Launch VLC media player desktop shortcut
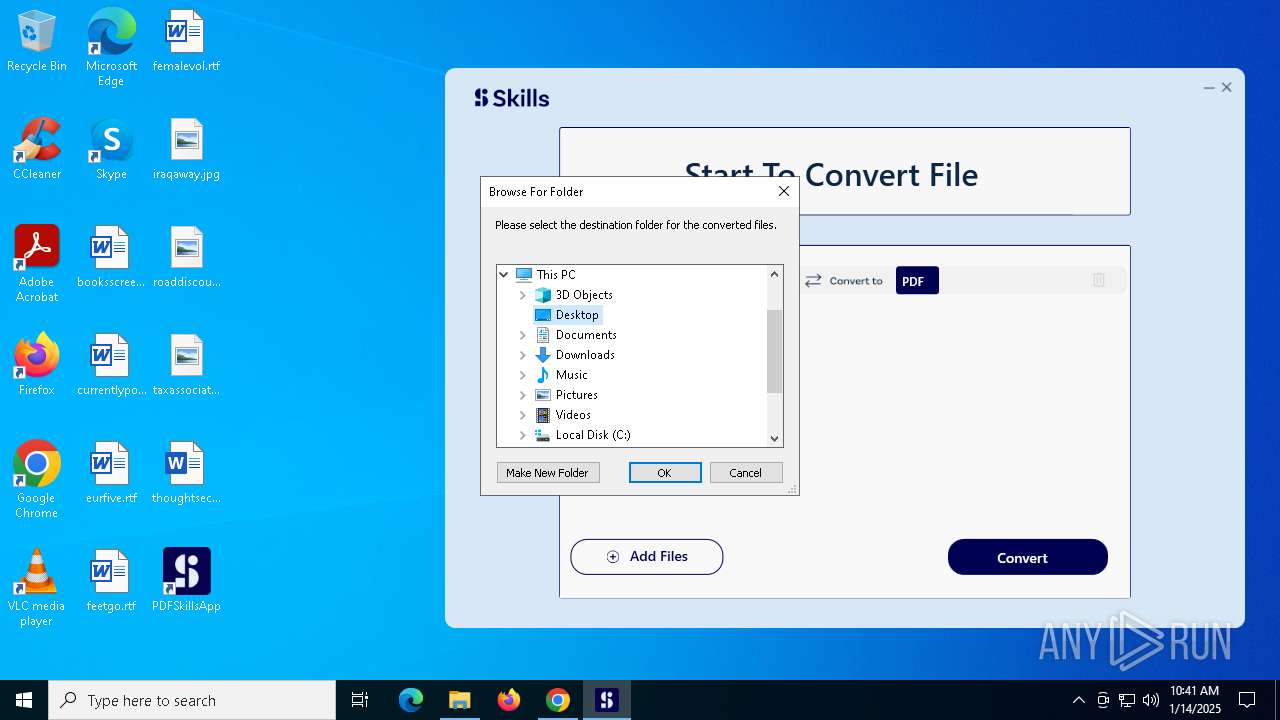 (37, 588)
